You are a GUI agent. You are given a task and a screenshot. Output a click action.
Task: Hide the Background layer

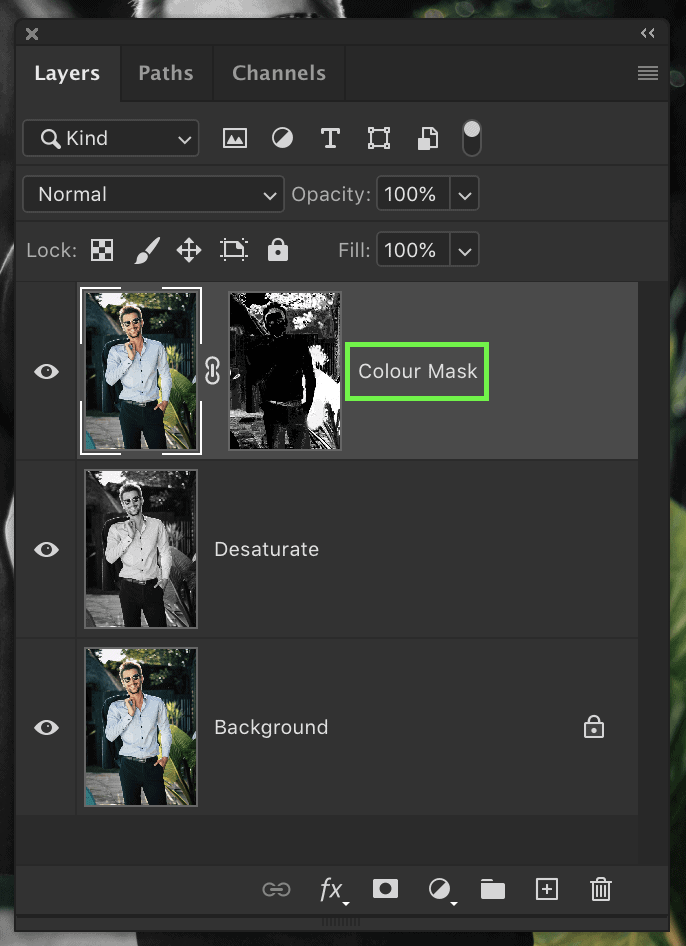46,727
